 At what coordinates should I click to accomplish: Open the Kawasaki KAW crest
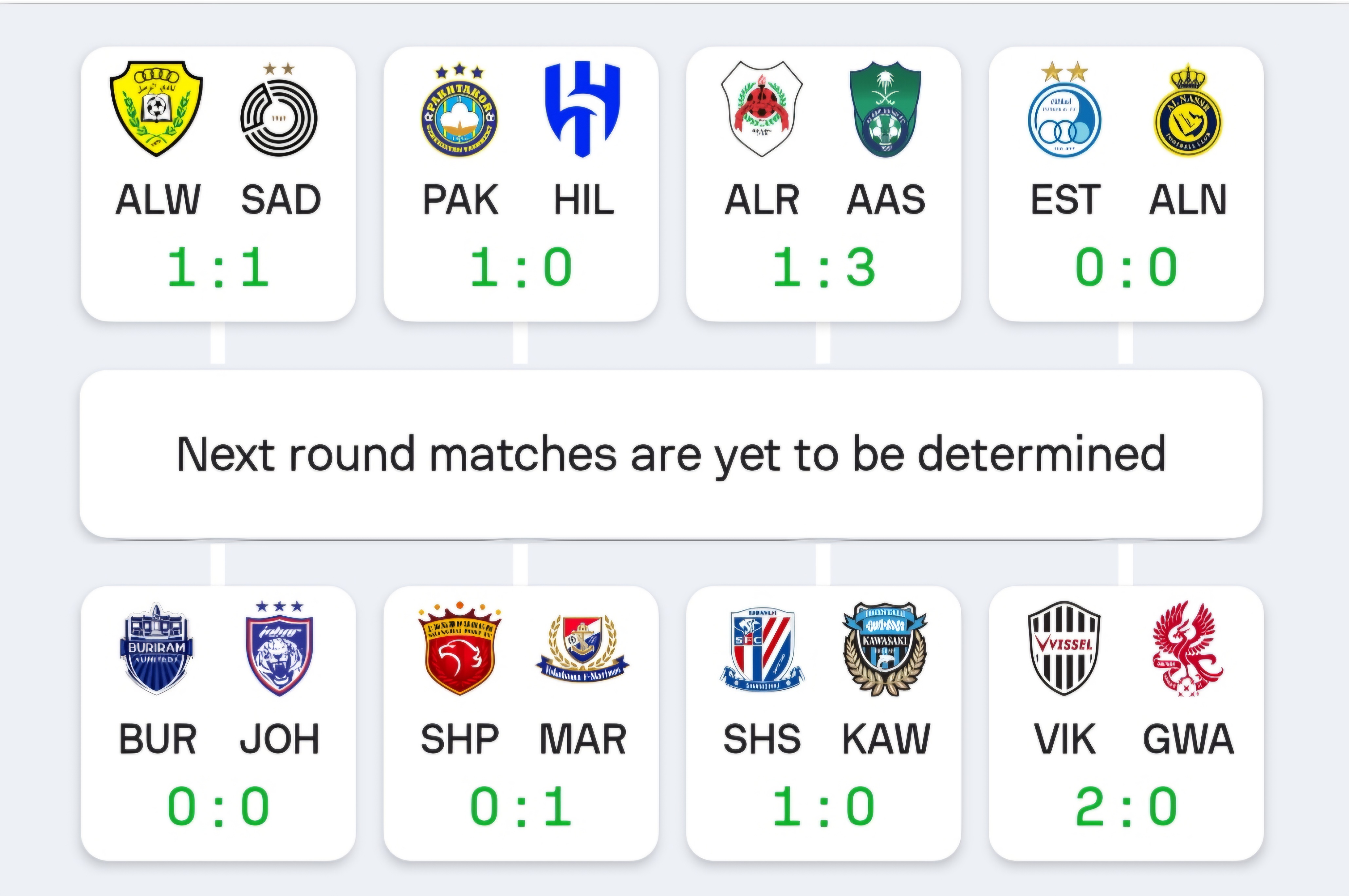click(885, 648)
